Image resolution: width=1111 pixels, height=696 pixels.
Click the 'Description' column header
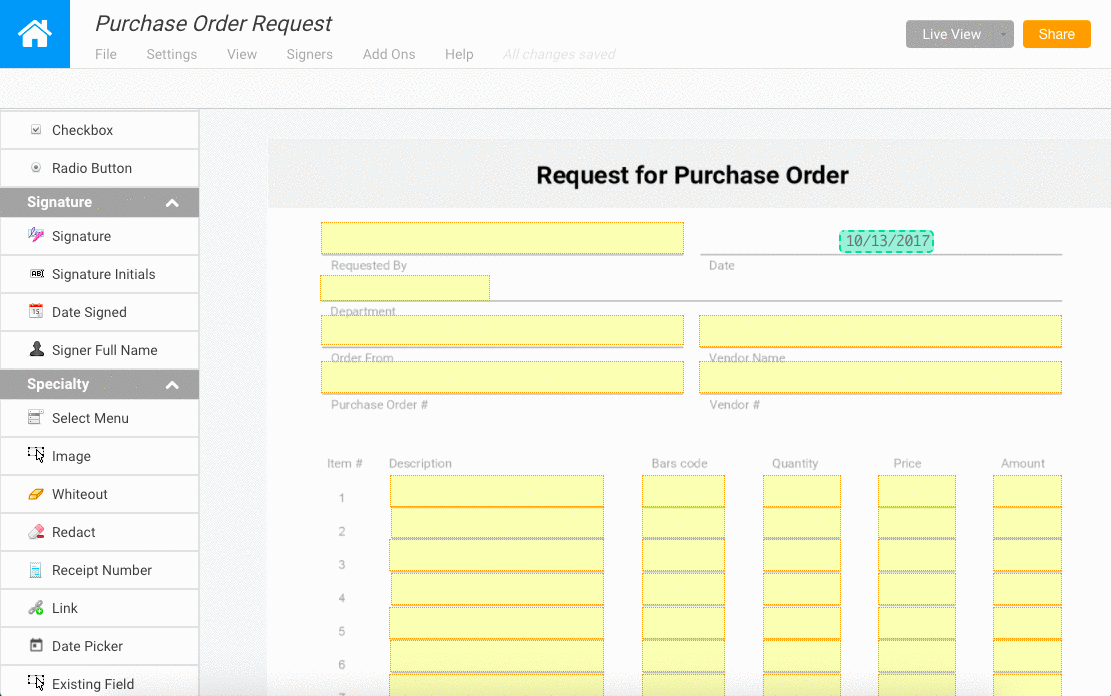tap(420, 464)
